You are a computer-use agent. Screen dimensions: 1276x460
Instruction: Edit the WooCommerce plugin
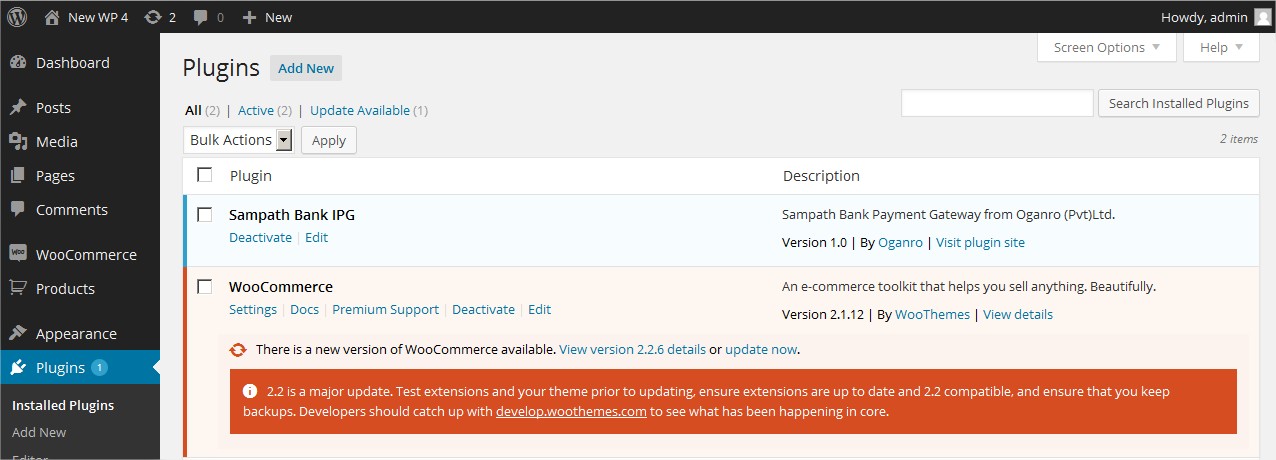coord(539,309)
